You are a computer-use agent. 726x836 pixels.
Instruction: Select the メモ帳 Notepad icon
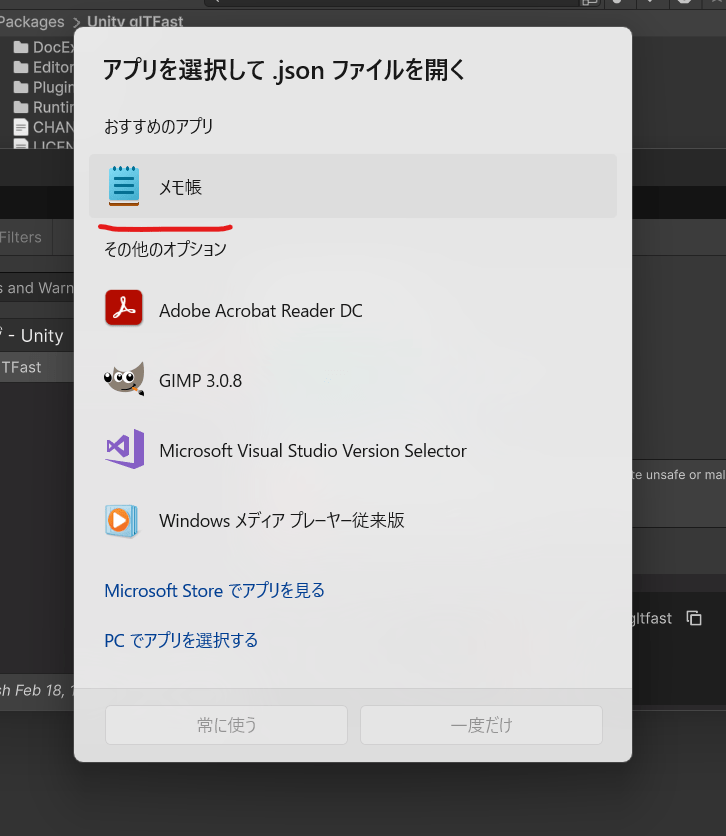pyautogui.click(x=124, y=186)
